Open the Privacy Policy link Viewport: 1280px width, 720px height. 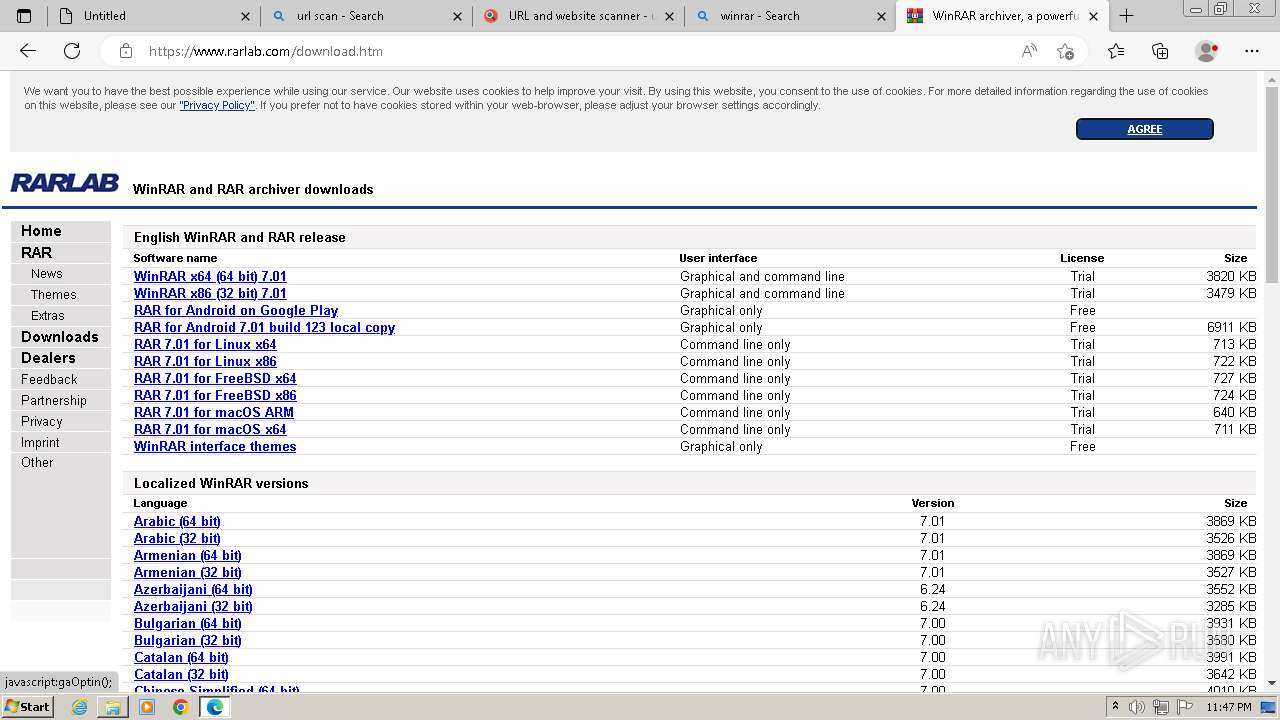(217, 105)
